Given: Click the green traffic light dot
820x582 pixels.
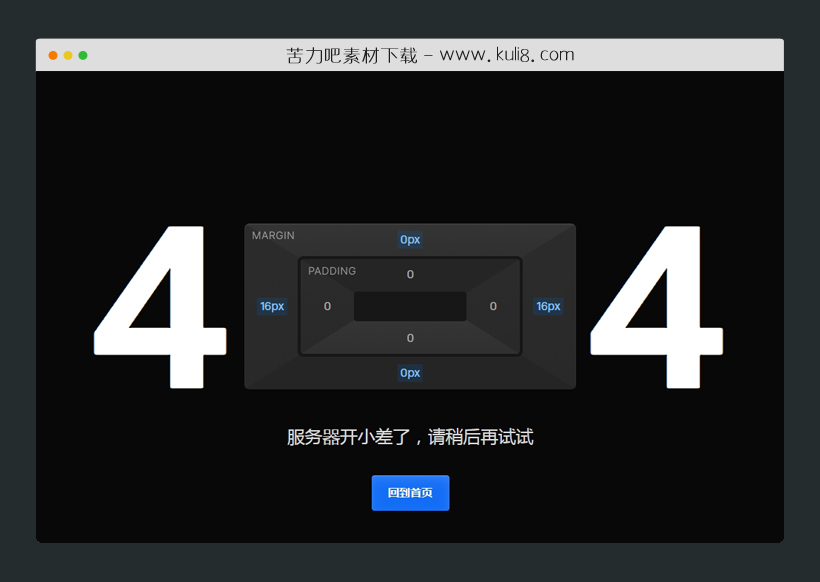Looking at the screenshot, I should click(83, 55).
